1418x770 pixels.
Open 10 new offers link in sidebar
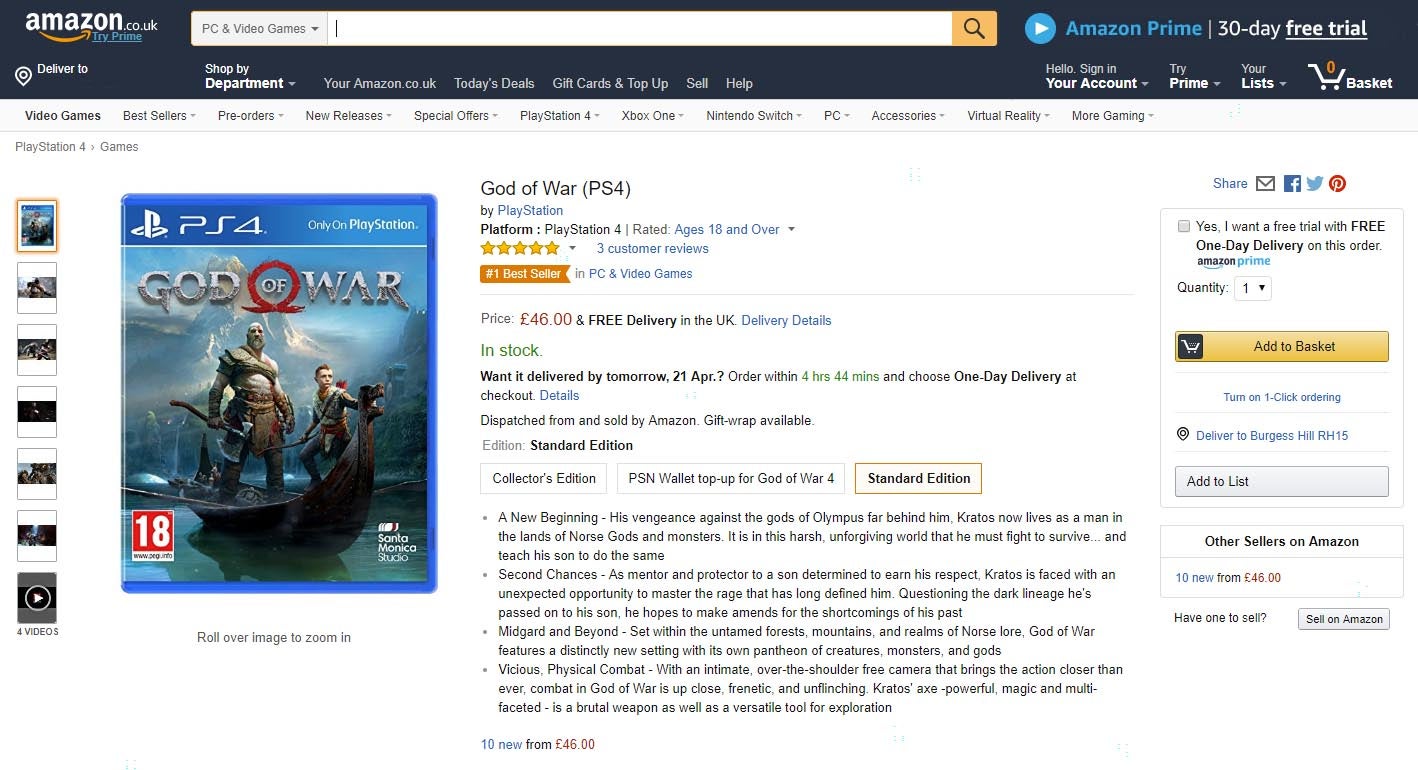pyautogui.click(x=1194, y=578)
